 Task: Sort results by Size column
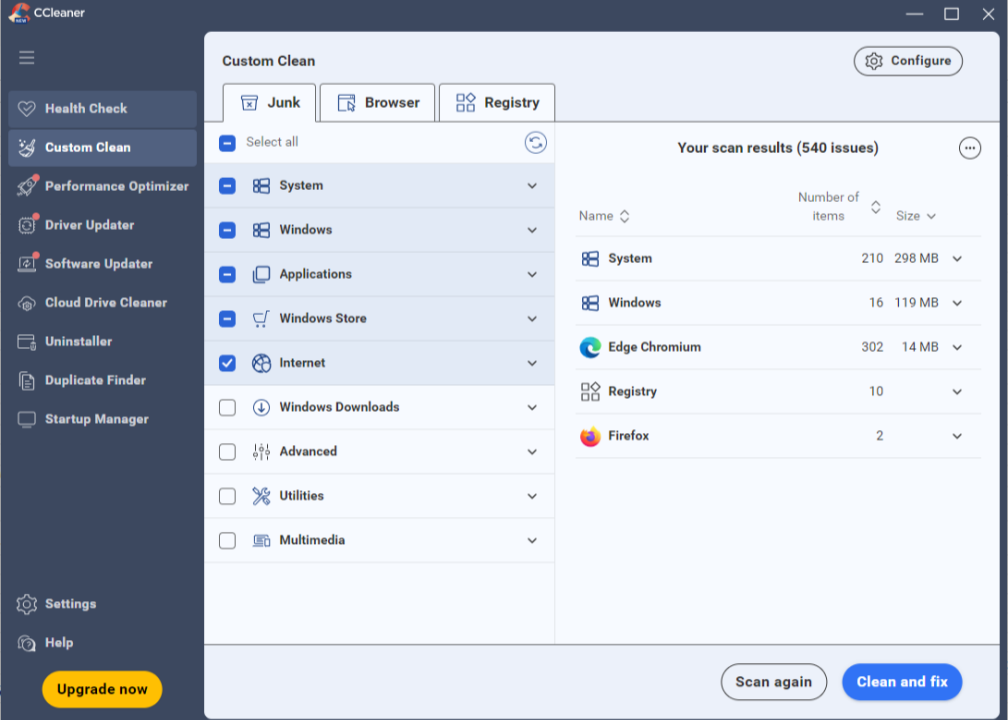click(915, 216)
